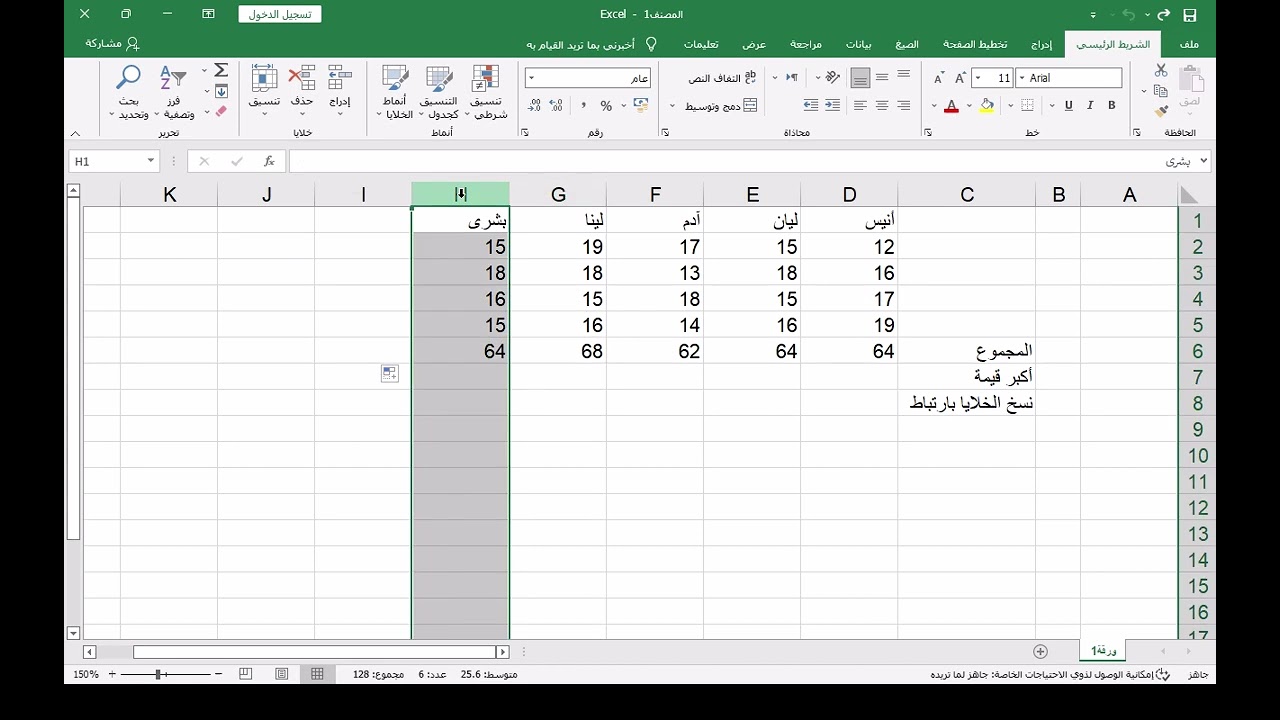The height and width of the screenshot is (720, 1280).
Task: Align text left in alignment group
Action: pos(860,105)
